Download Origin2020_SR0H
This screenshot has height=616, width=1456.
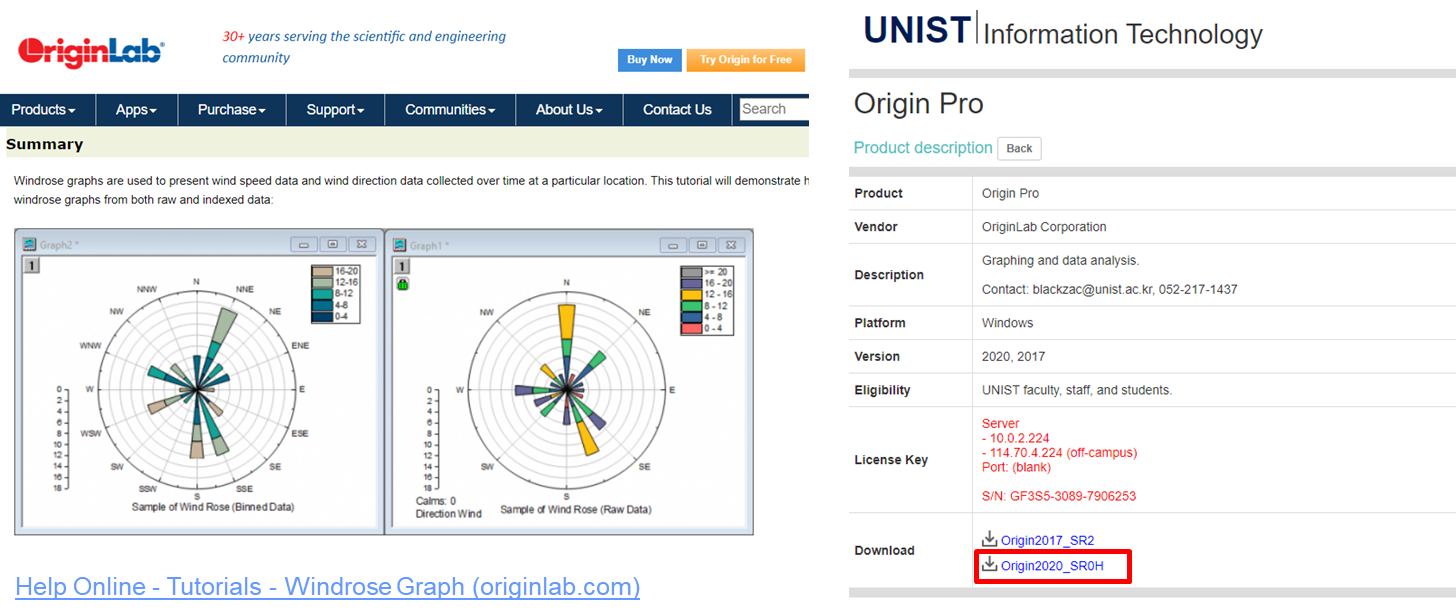[1052, 566]
